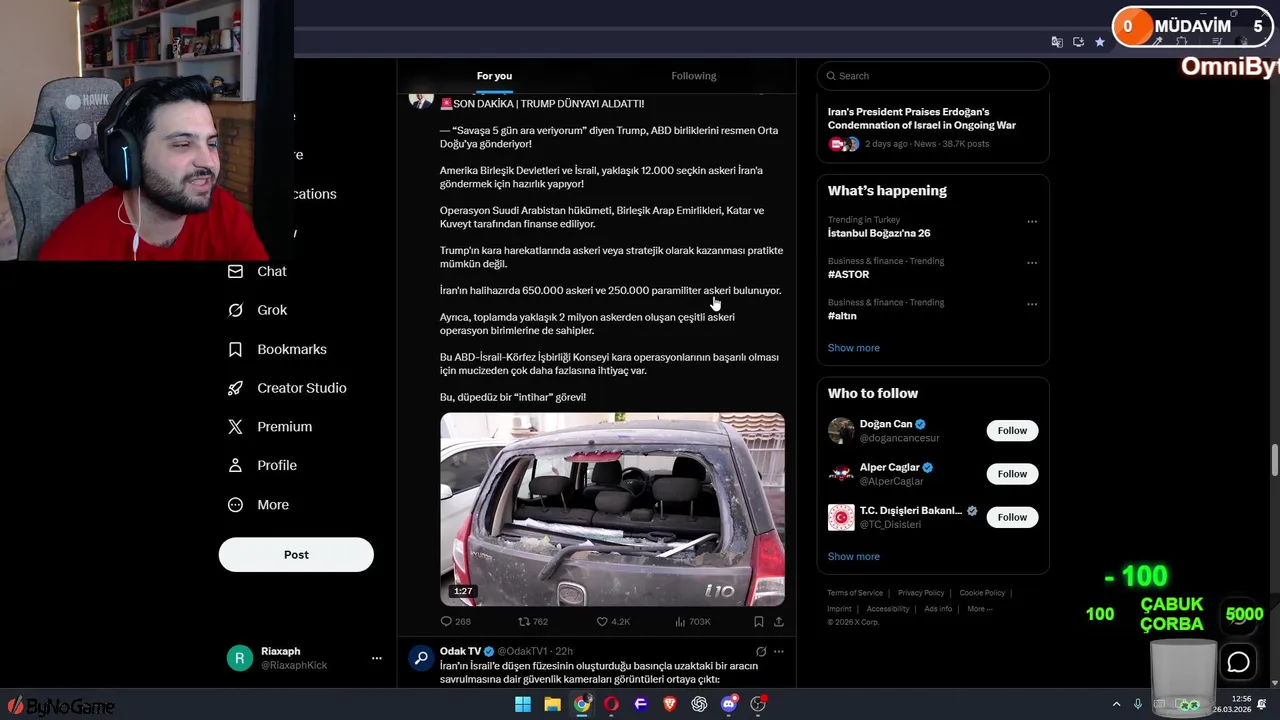Open Grok explain icon on Odak TV post
Image resolution: width=1280 pixels, height=720 pixels.
pos(761,651)
